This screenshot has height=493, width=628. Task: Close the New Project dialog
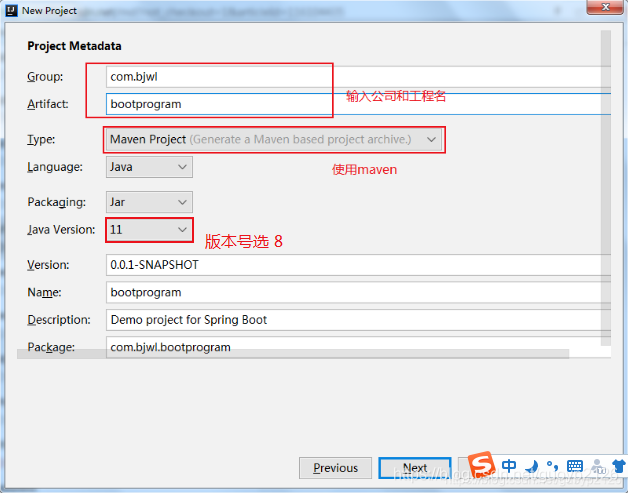coord(606,7)
